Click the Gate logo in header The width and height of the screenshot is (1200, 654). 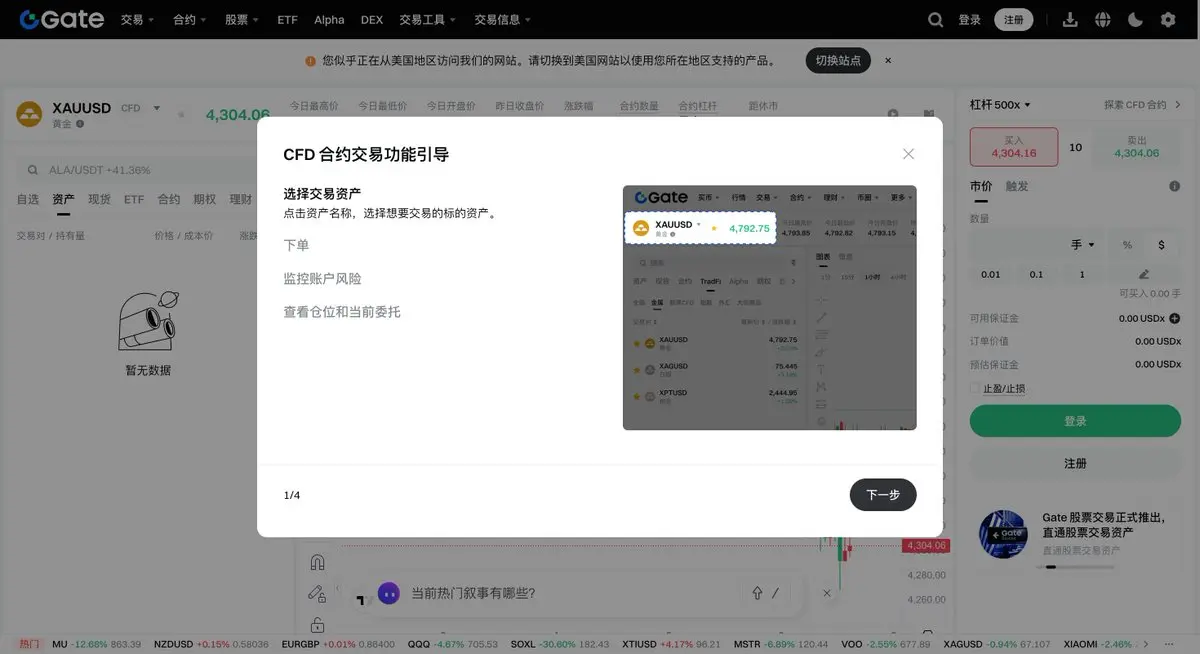click(x=62, y=19)
